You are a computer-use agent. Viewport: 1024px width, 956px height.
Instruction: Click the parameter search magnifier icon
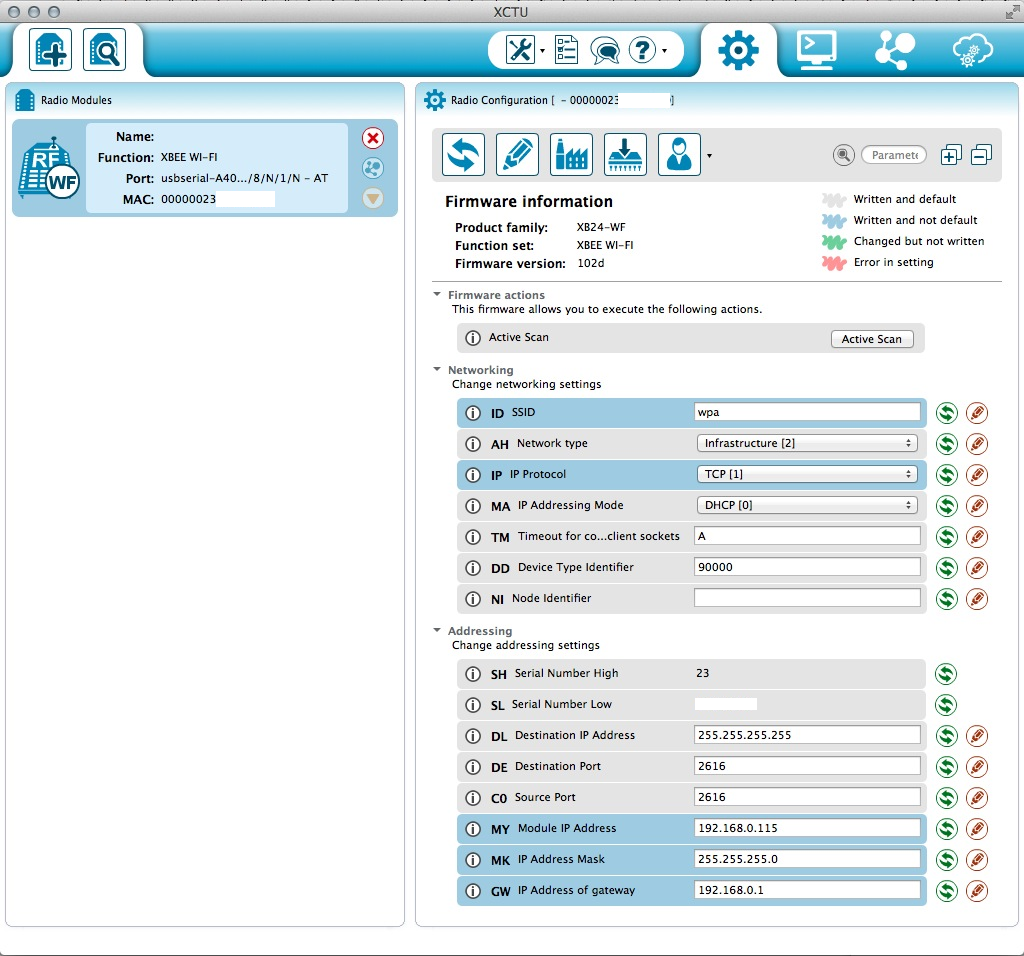coord(844,155)
